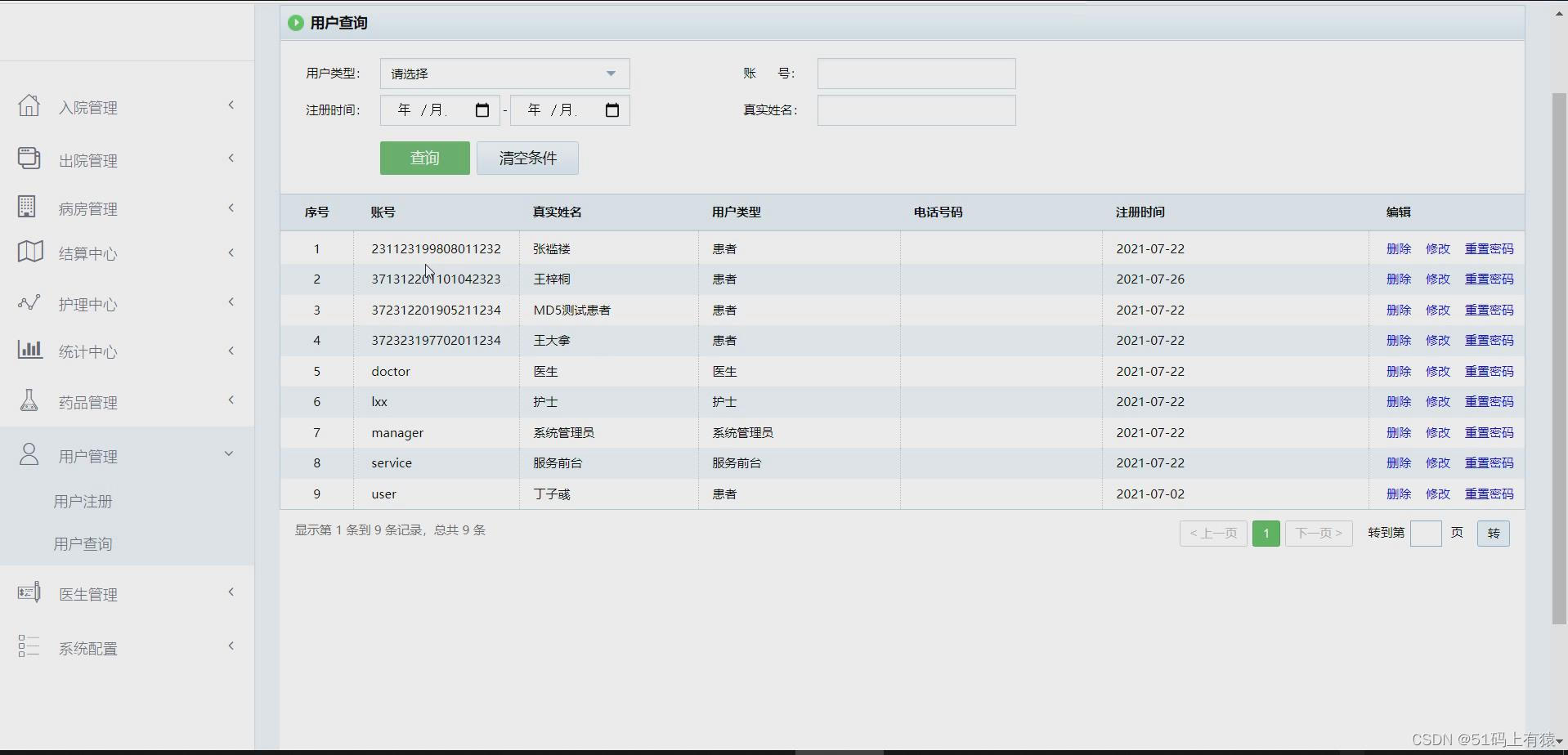This screenshot has width=1568, height=755.
Task: Collapse the 用户管理 section
Action: (x=229, y=453)
